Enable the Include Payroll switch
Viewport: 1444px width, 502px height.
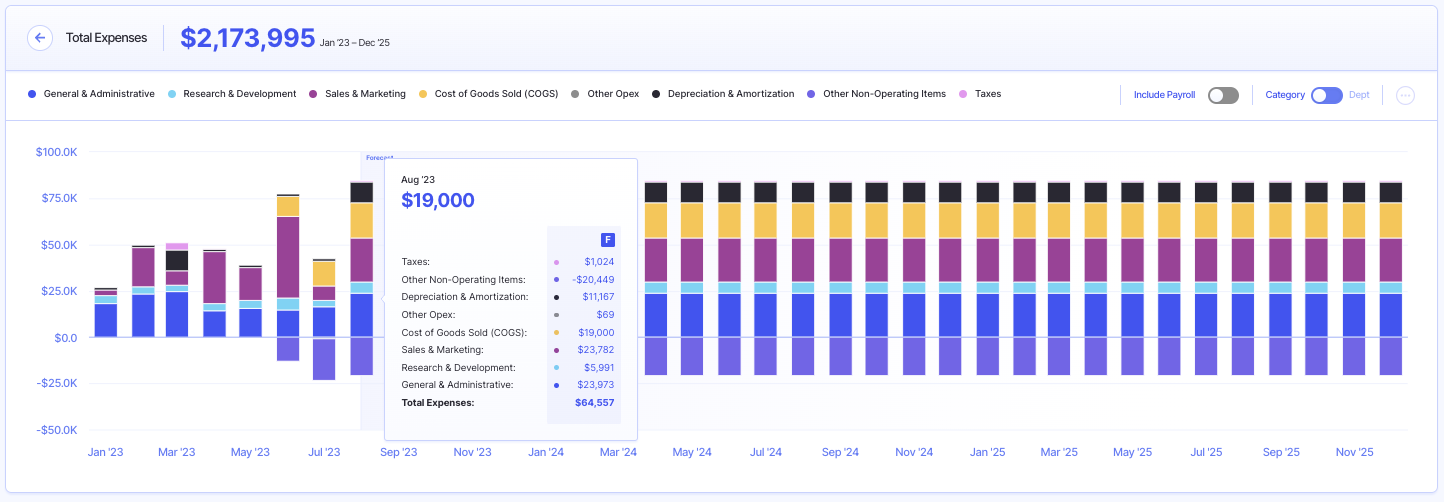[1222, 95]
